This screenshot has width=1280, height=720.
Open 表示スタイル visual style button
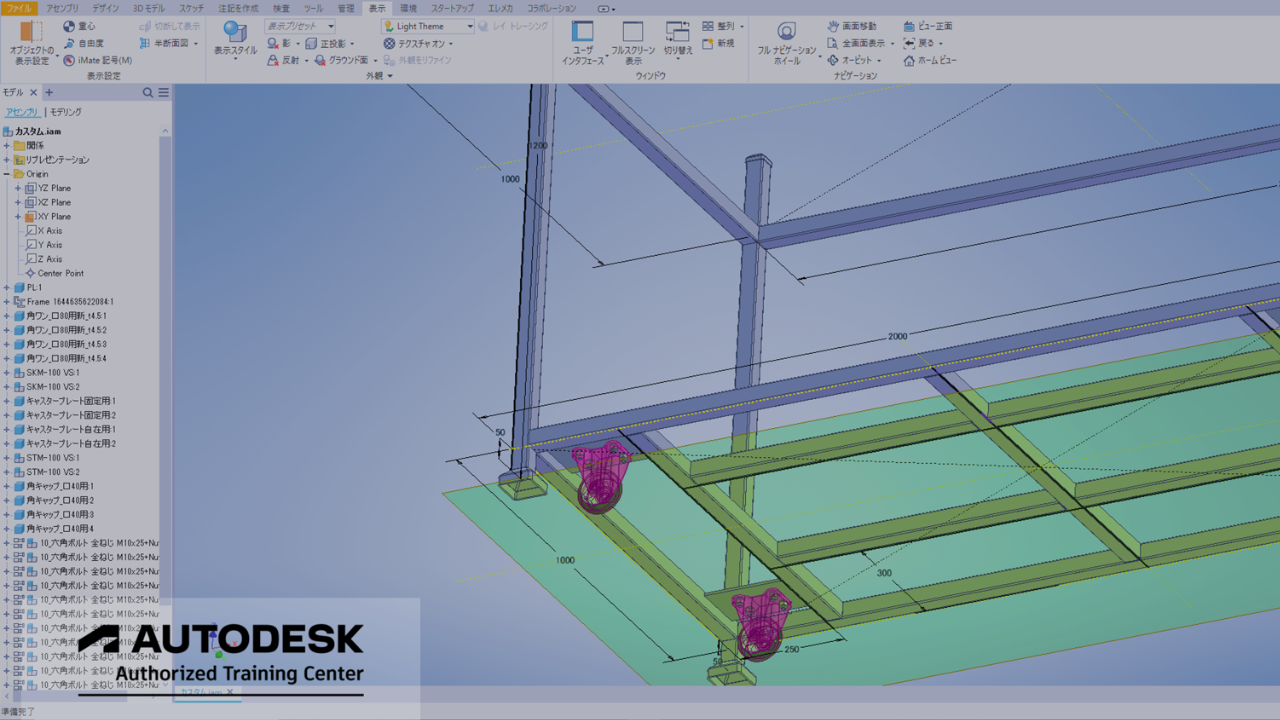click(x=235, y=42)
